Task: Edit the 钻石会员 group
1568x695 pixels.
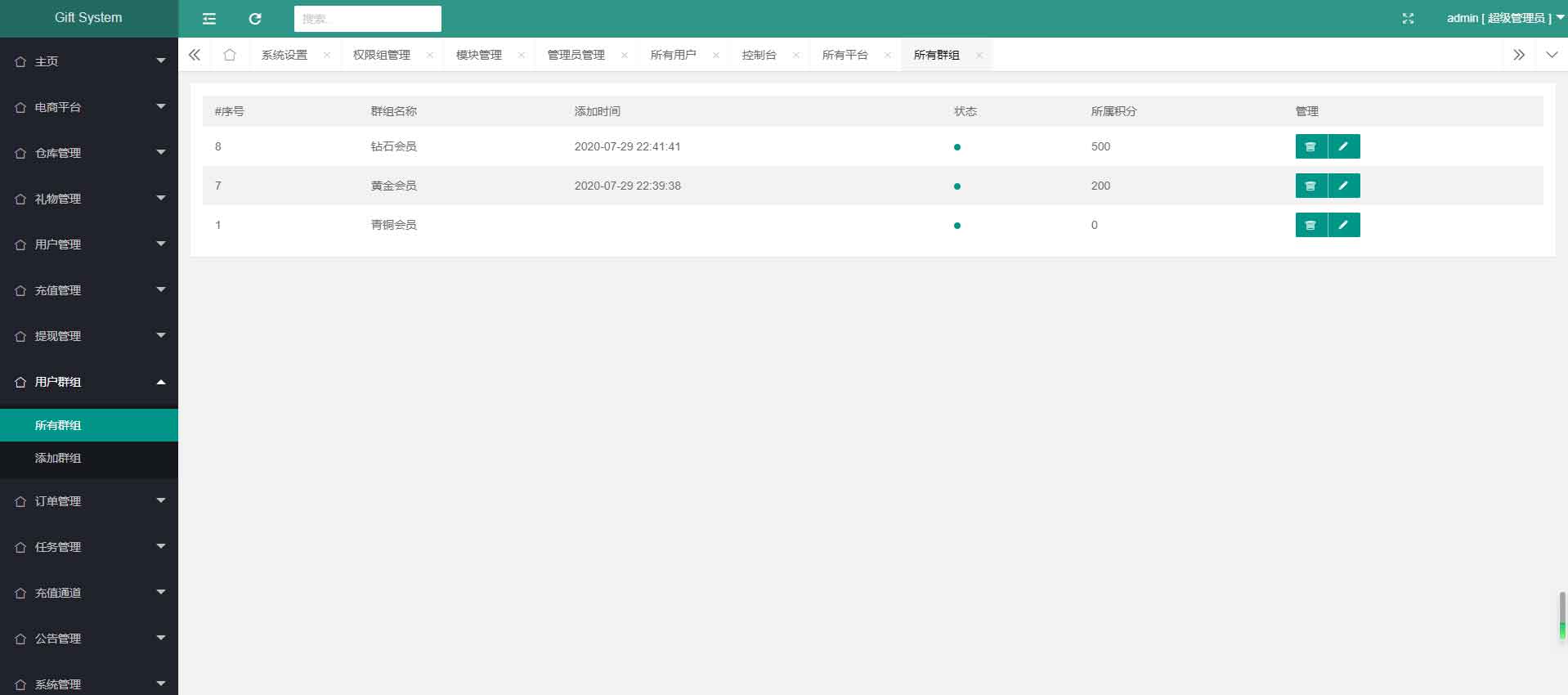Action: pyautogui.click(x=1344, y=146)
